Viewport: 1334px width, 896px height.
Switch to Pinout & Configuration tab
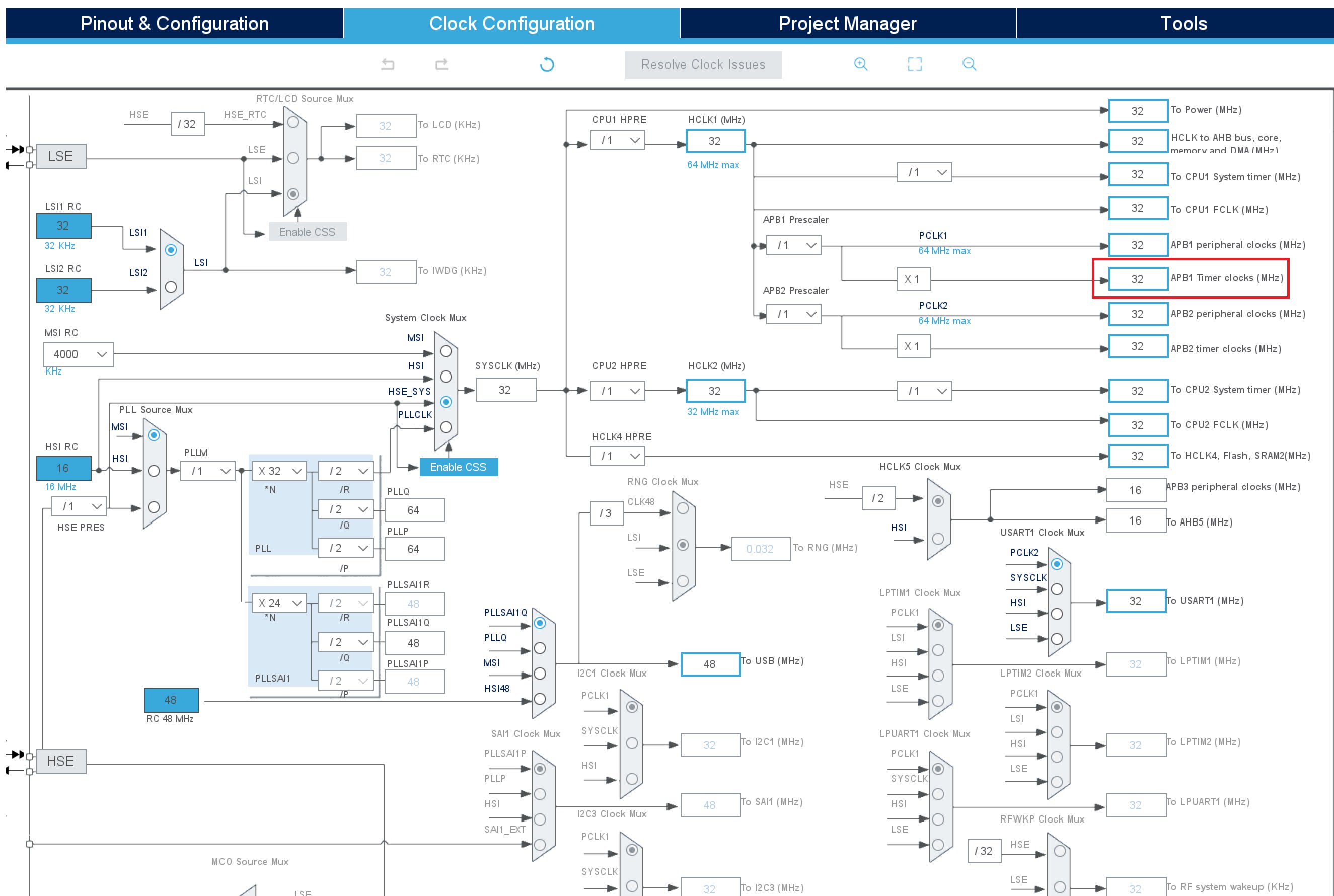point(174,24)
